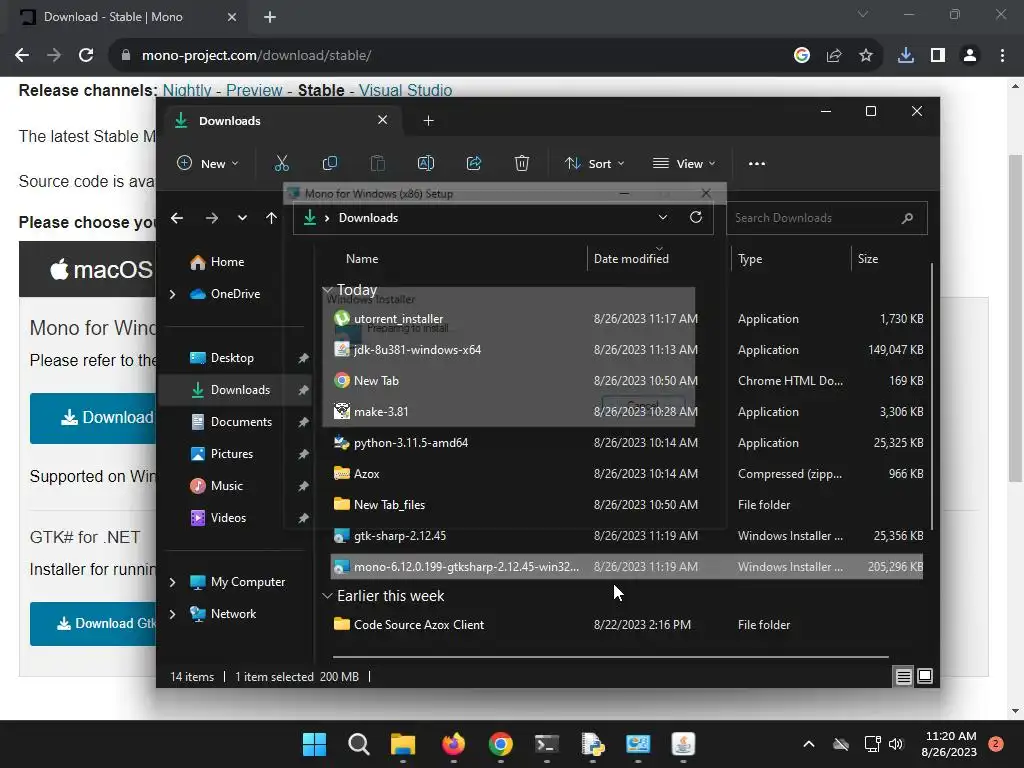Open the View dropdown
The image size is (1024, 768).
tap(684, 163)
